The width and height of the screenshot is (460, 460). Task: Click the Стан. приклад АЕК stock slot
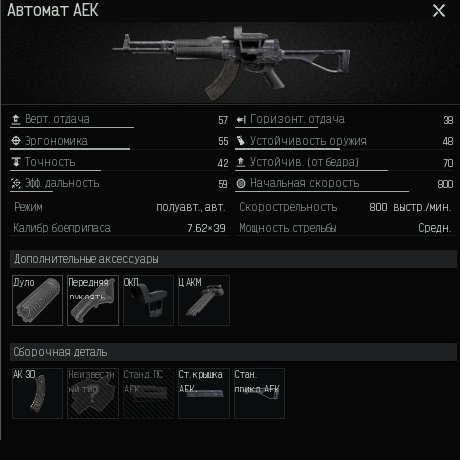[259, 393]
